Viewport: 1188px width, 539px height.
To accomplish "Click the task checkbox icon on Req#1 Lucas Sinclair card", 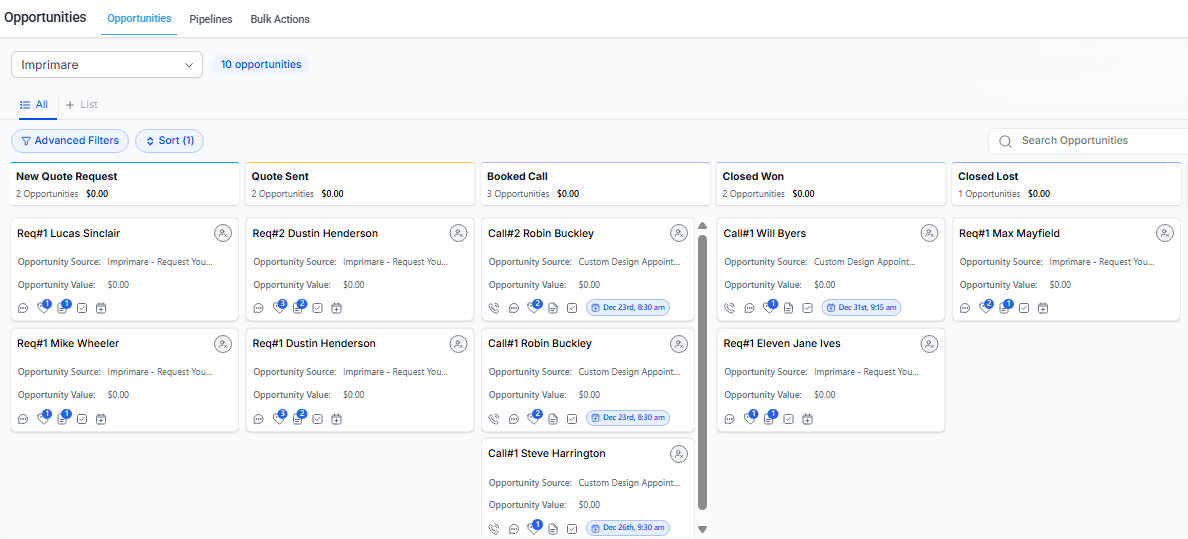I will [82, 308].
